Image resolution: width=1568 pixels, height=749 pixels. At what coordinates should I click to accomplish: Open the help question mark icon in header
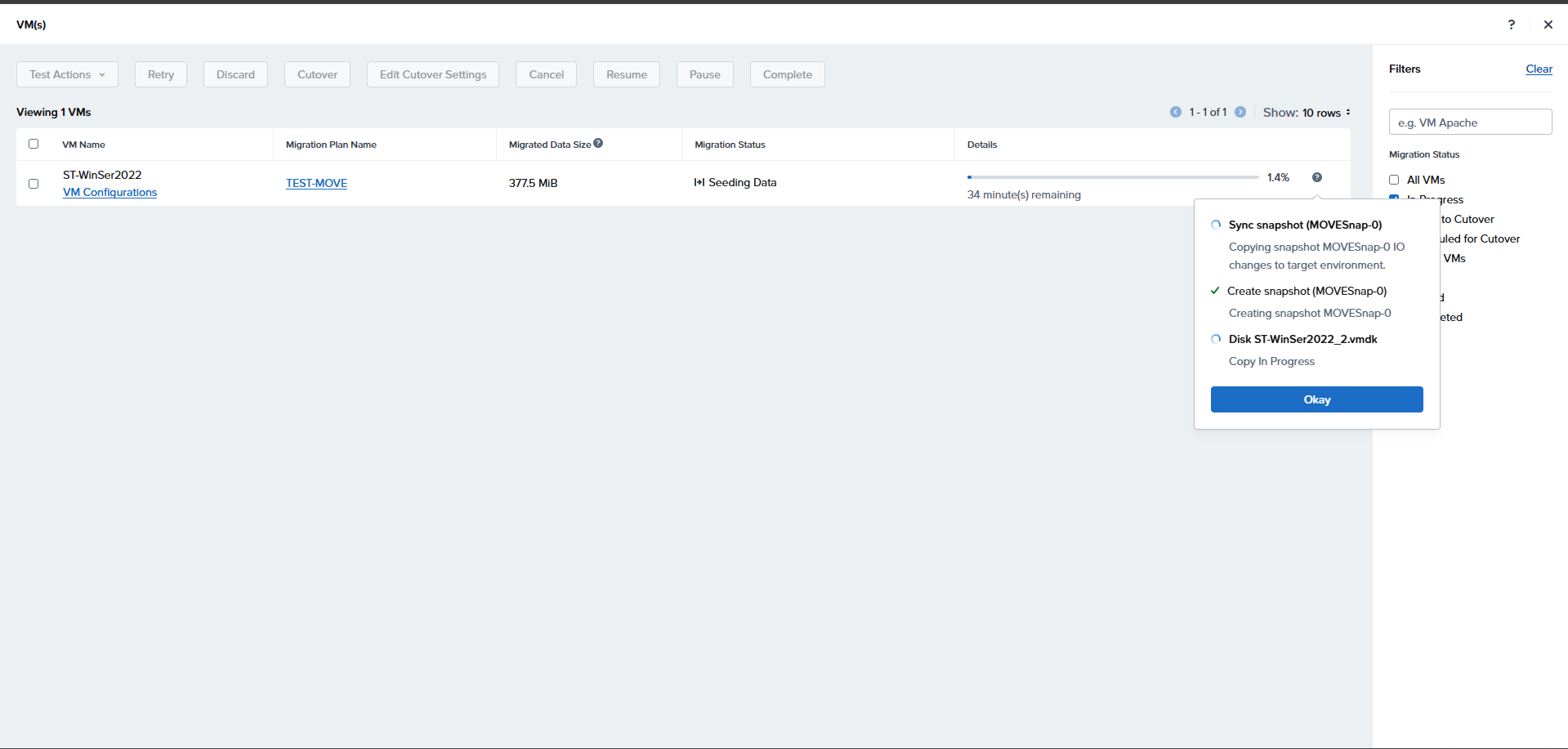(1511, 25)
